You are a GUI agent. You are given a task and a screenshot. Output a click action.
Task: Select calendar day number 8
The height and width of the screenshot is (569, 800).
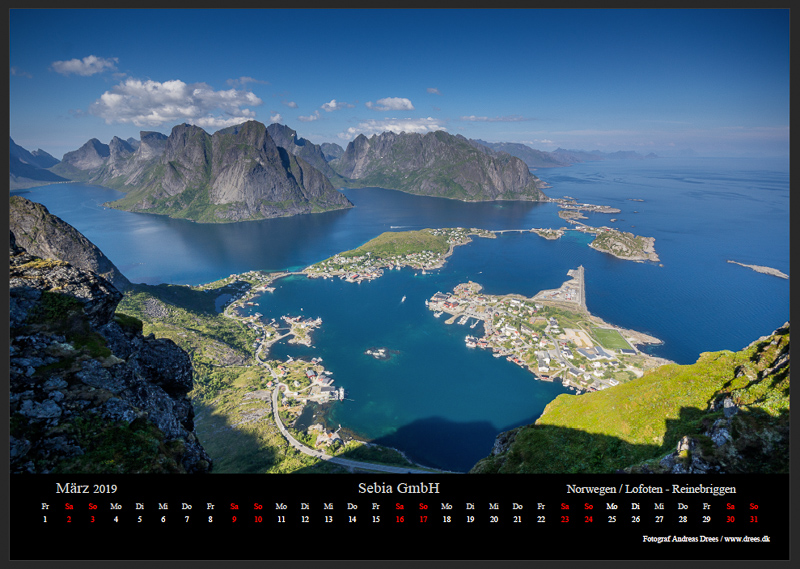tap(210, 519)
